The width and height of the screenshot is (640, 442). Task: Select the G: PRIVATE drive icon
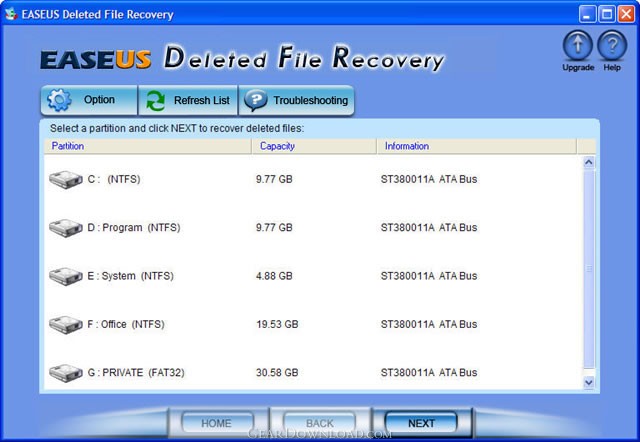tap(66, 373)
